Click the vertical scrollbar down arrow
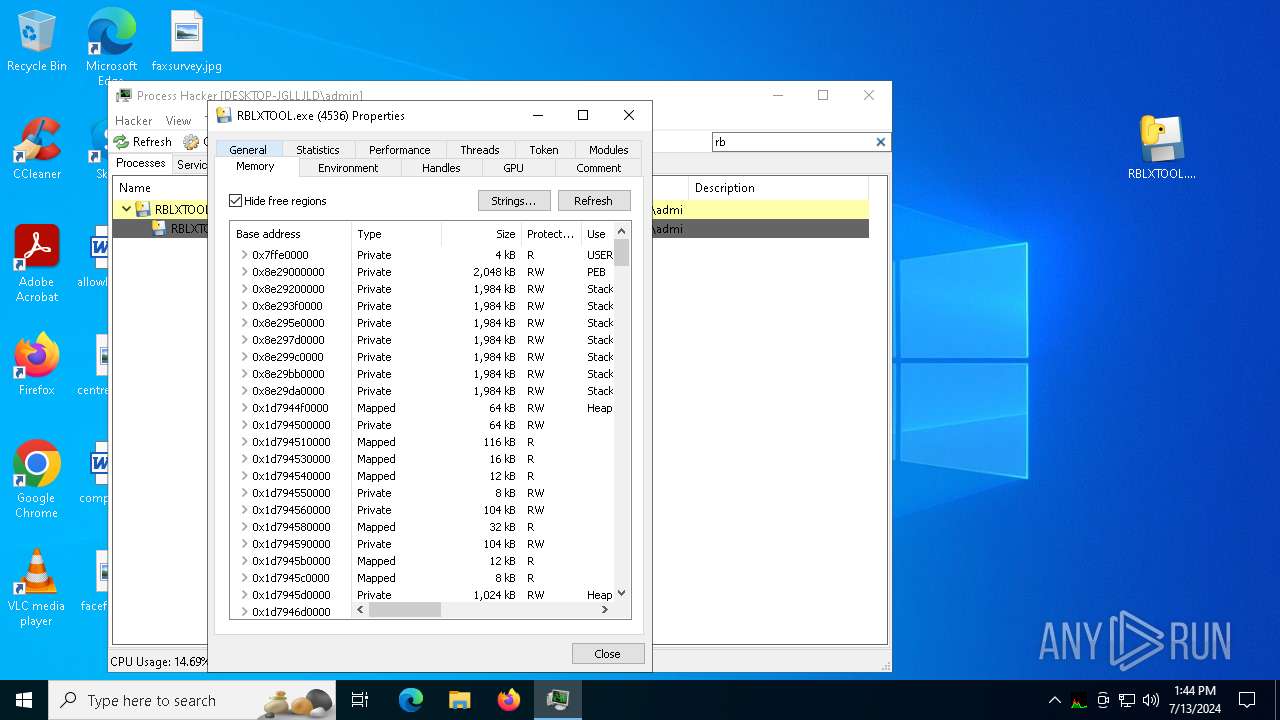The height and width of the screenshot is (720, 1280). [622, 593]
